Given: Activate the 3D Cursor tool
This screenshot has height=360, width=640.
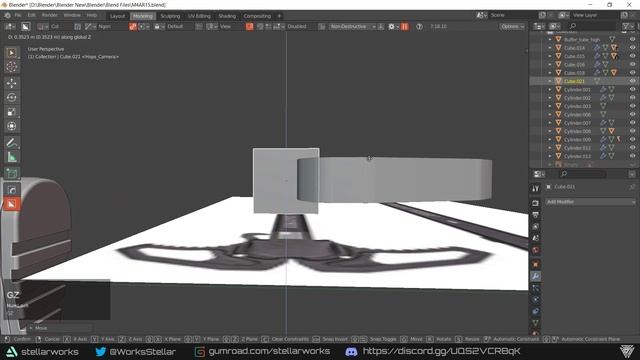Looking at the screenshot, I should click(11, 67).
